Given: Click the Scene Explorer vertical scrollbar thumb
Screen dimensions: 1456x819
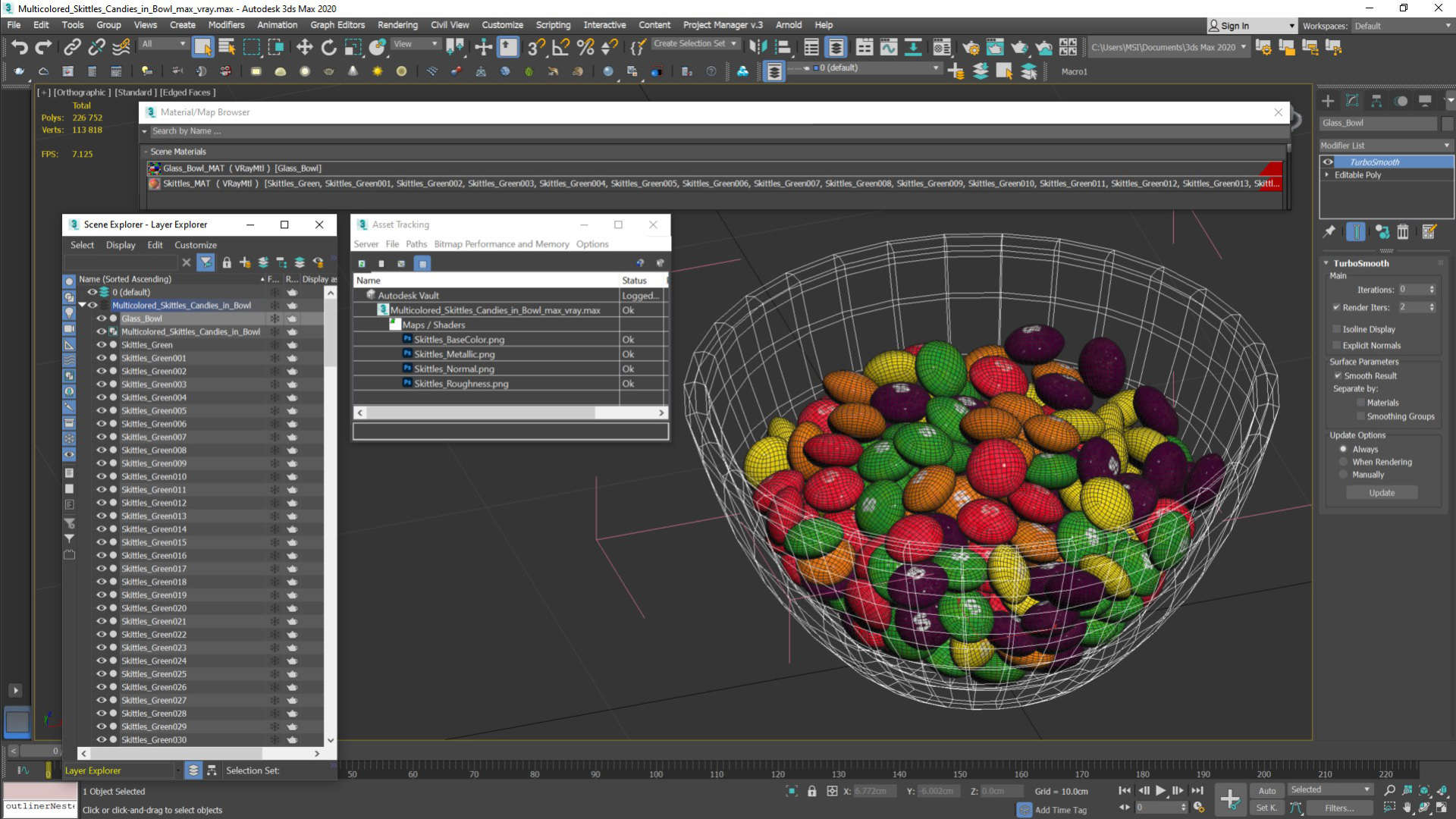Looking at the screenshot, I should point(330,331).
